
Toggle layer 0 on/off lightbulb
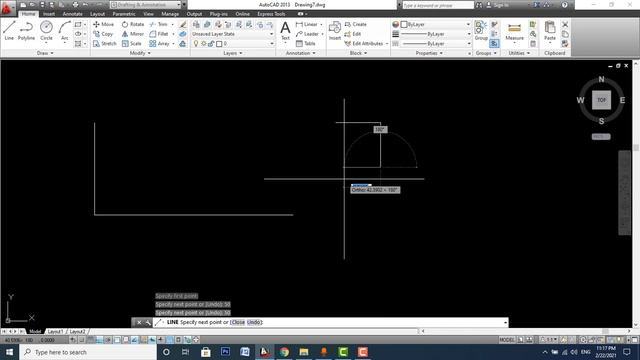click(196, 43)
